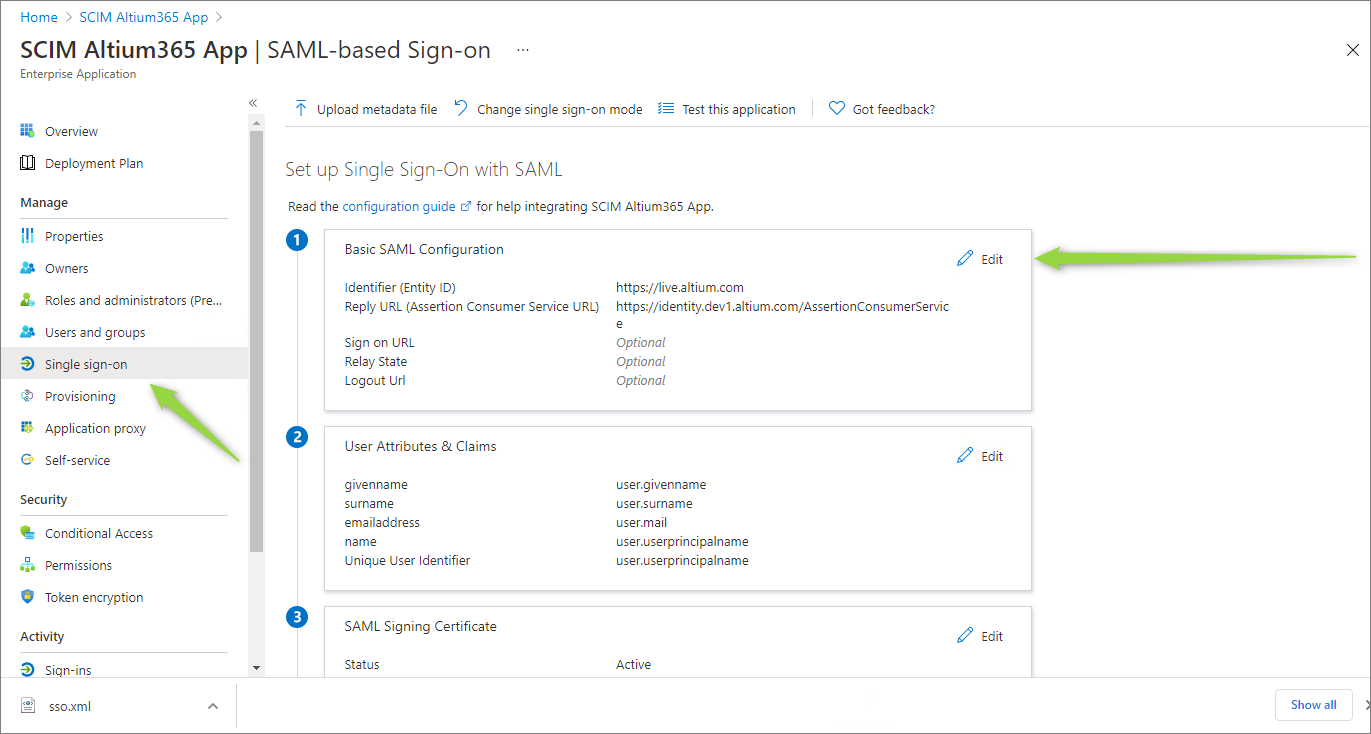Click the Properties bars icon

point(28,236)
